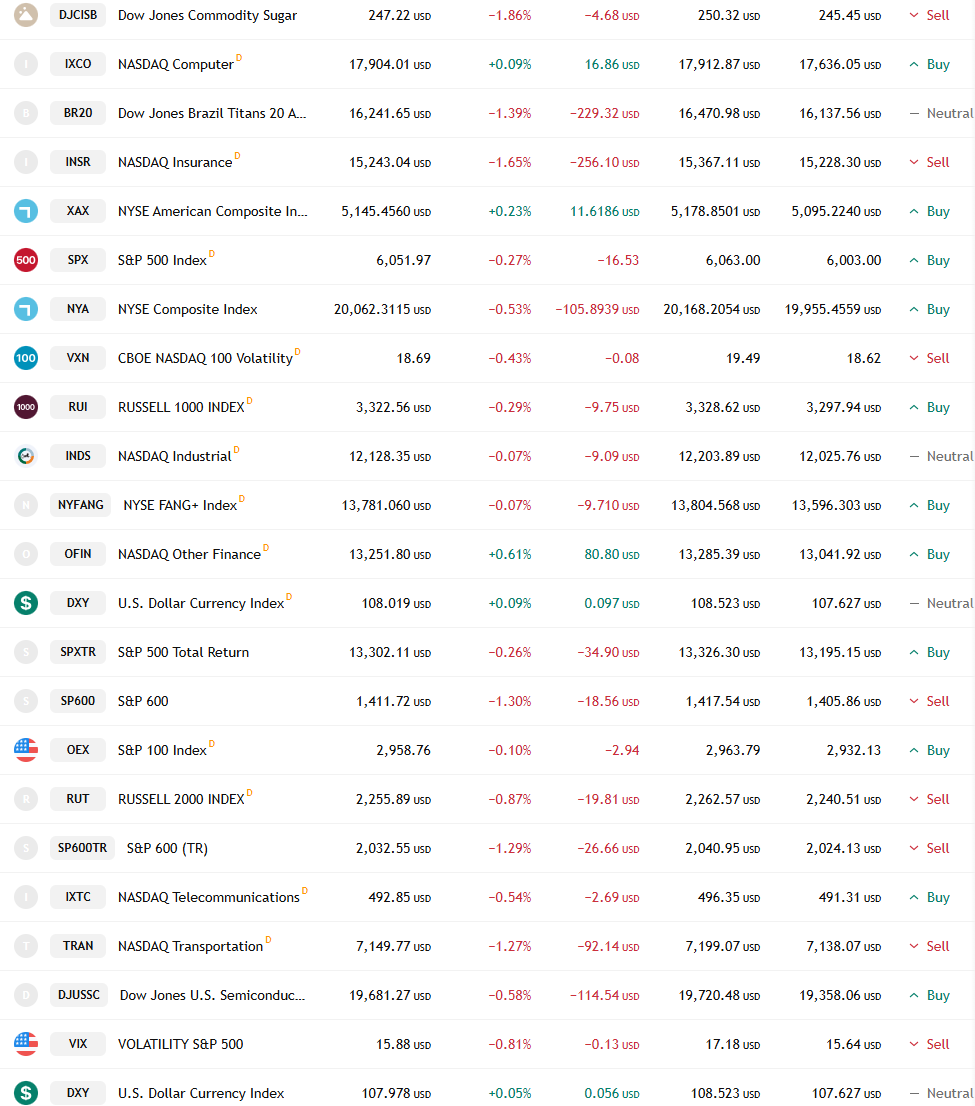Open NASDAQ Other Finance link
This screenshot has width=975, height=1106.
pyautogui.click(x=189, y=554)
